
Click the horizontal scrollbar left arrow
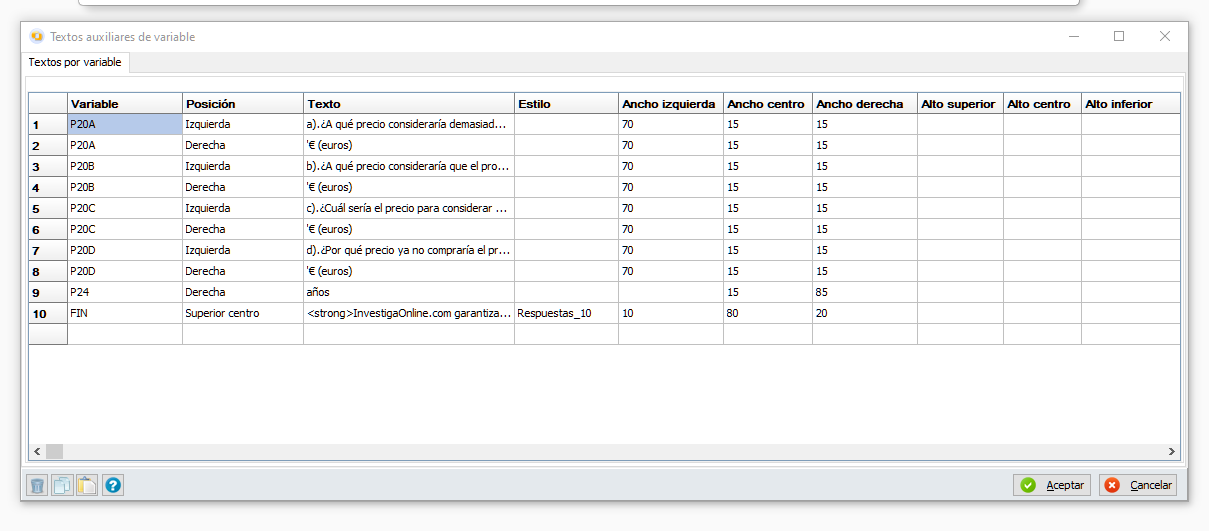point(37,452)
